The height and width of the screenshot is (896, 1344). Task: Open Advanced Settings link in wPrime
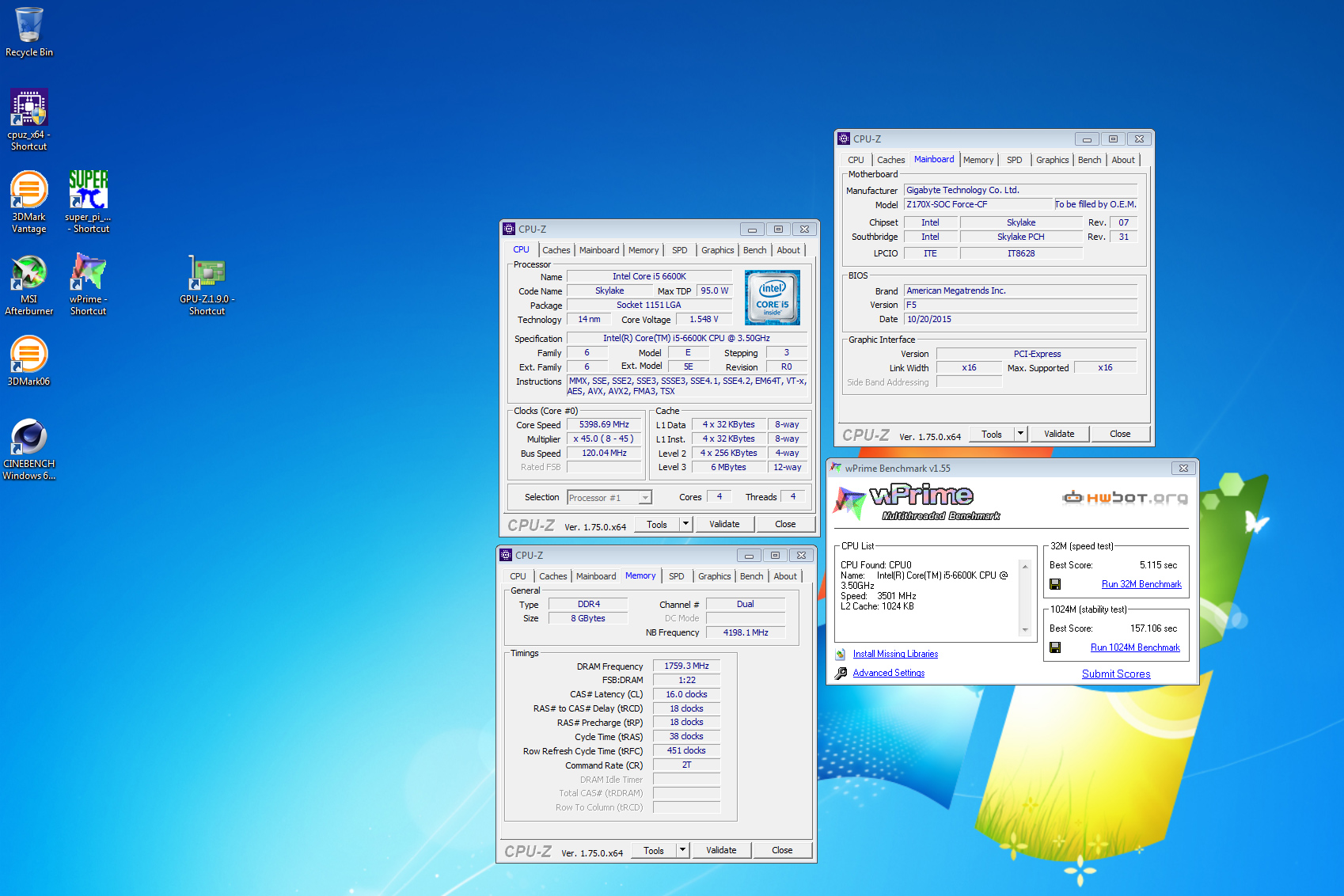[888, 673]
